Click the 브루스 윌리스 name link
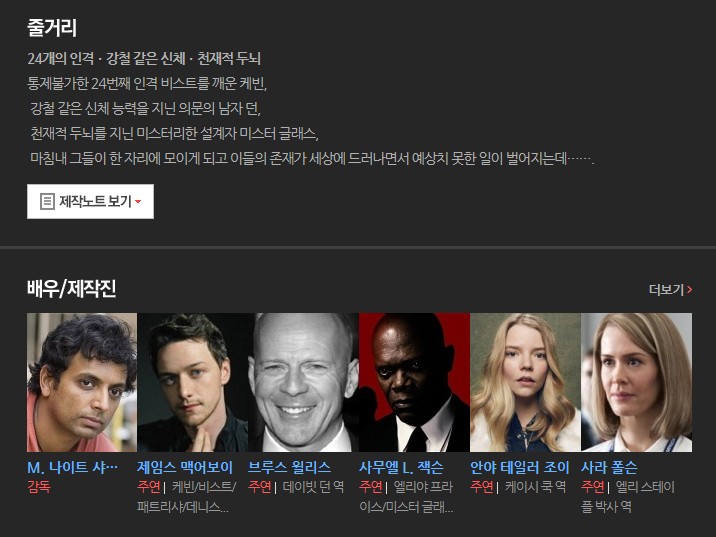Image resolution: width=716 pixels, height=537 pixels. pos(290,467)
